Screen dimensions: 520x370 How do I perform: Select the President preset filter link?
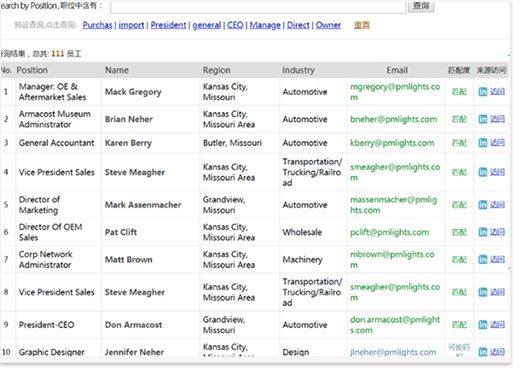click(x=168, y=25)
